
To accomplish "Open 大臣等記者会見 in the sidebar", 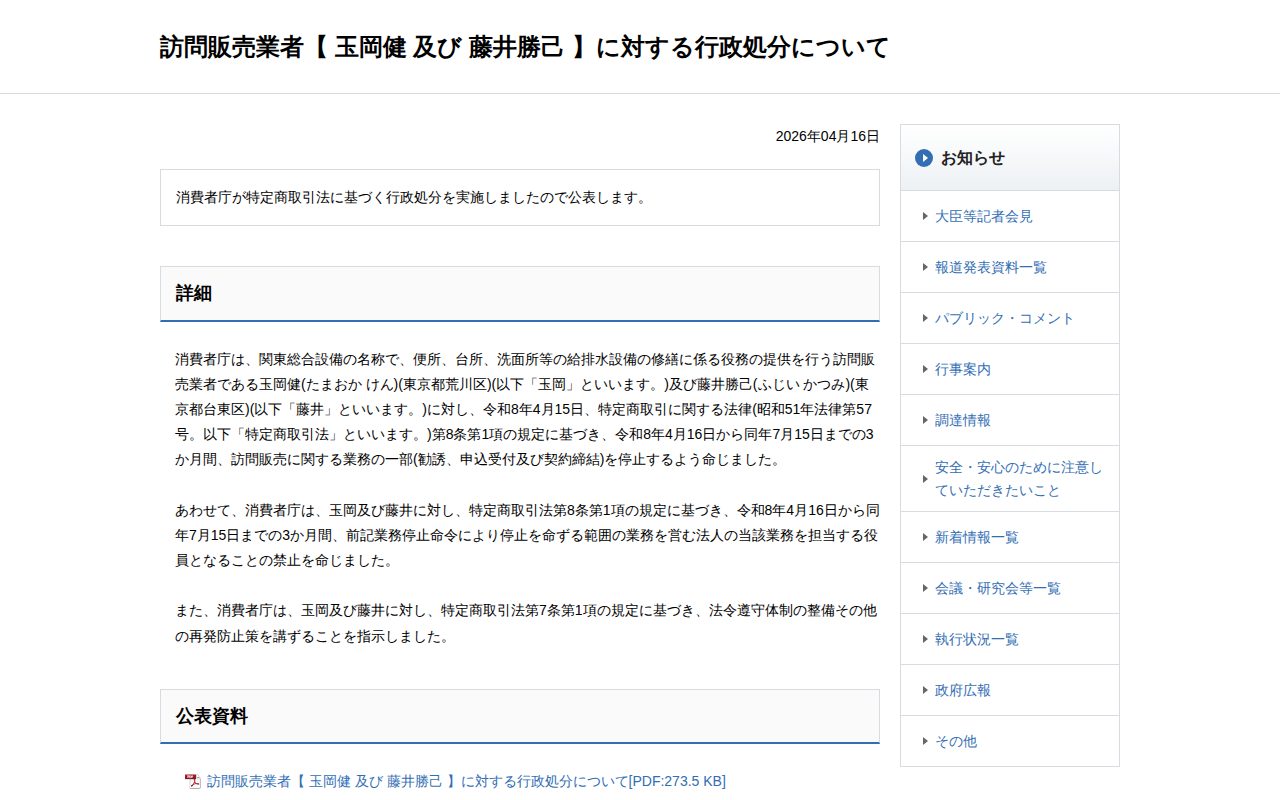I will coord(984,216).
